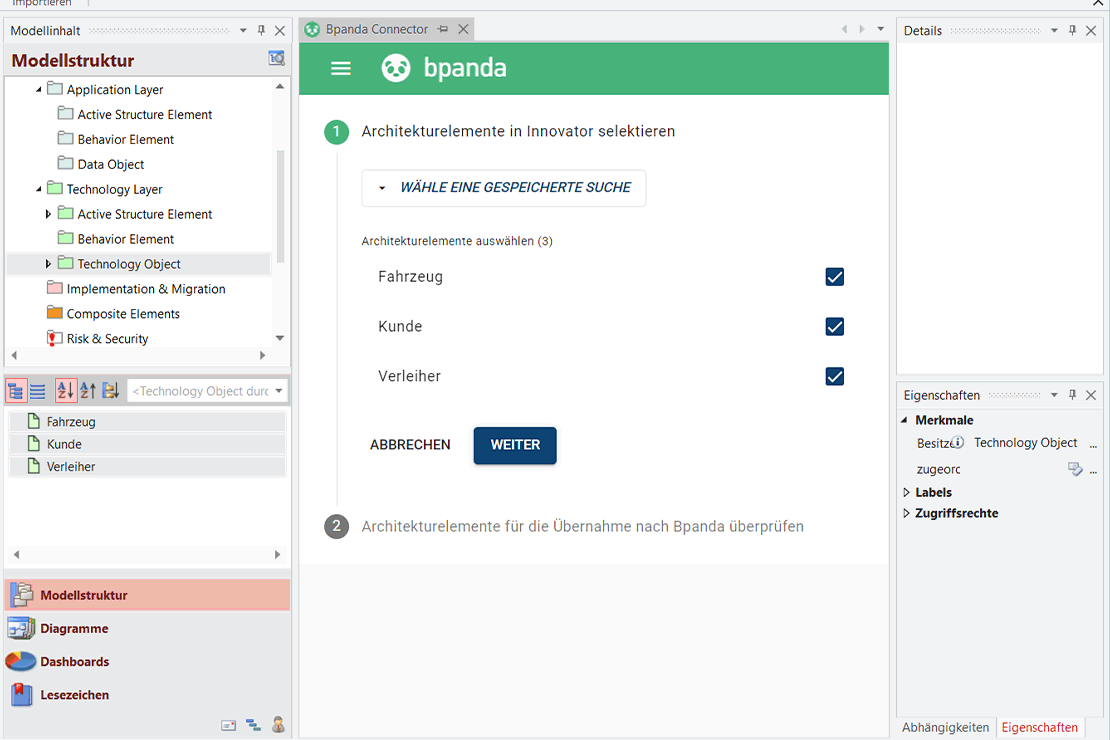Click the orange Composite Elements folder icon
This screenshot has height=740, width=1110.
click(55, 313)
